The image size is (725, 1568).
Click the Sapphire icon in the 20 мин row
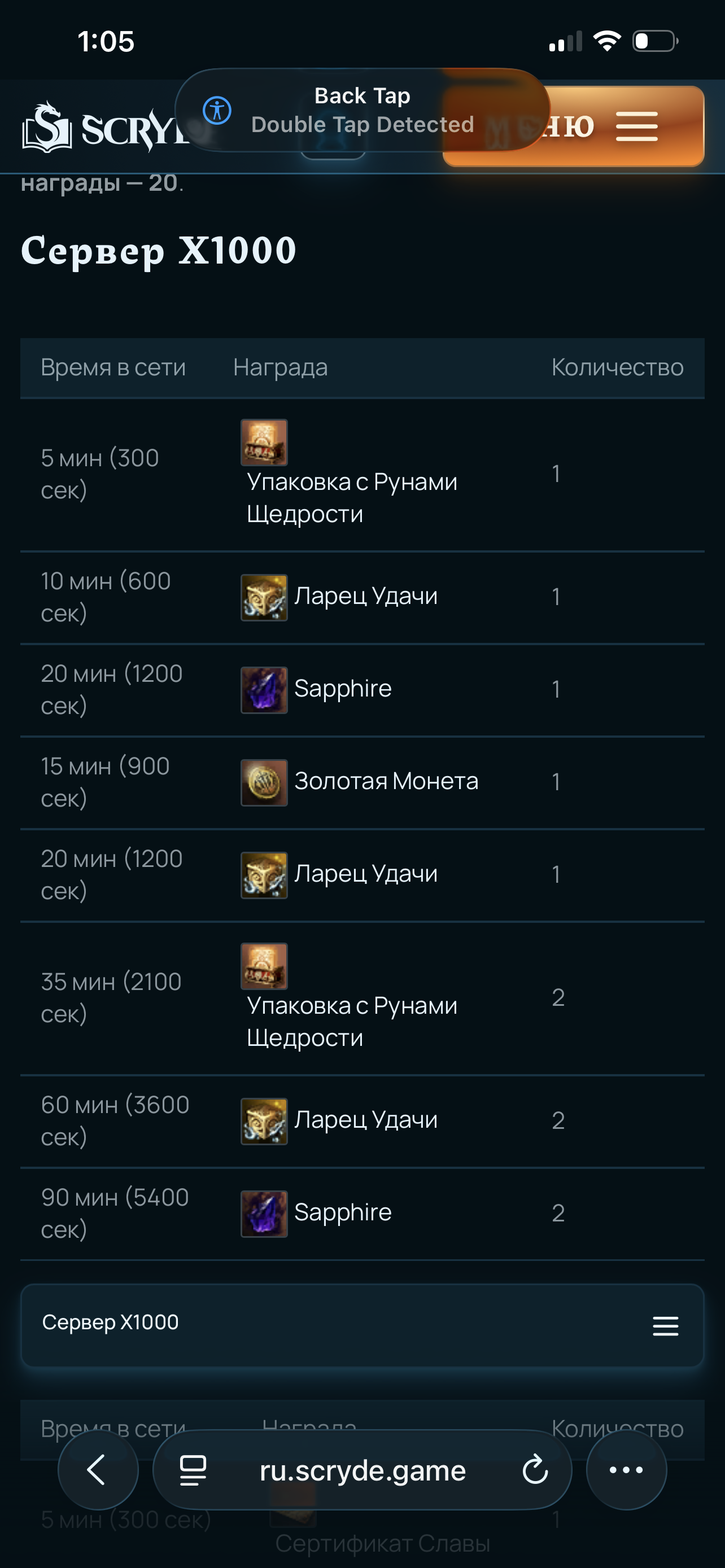coord(264,690)
